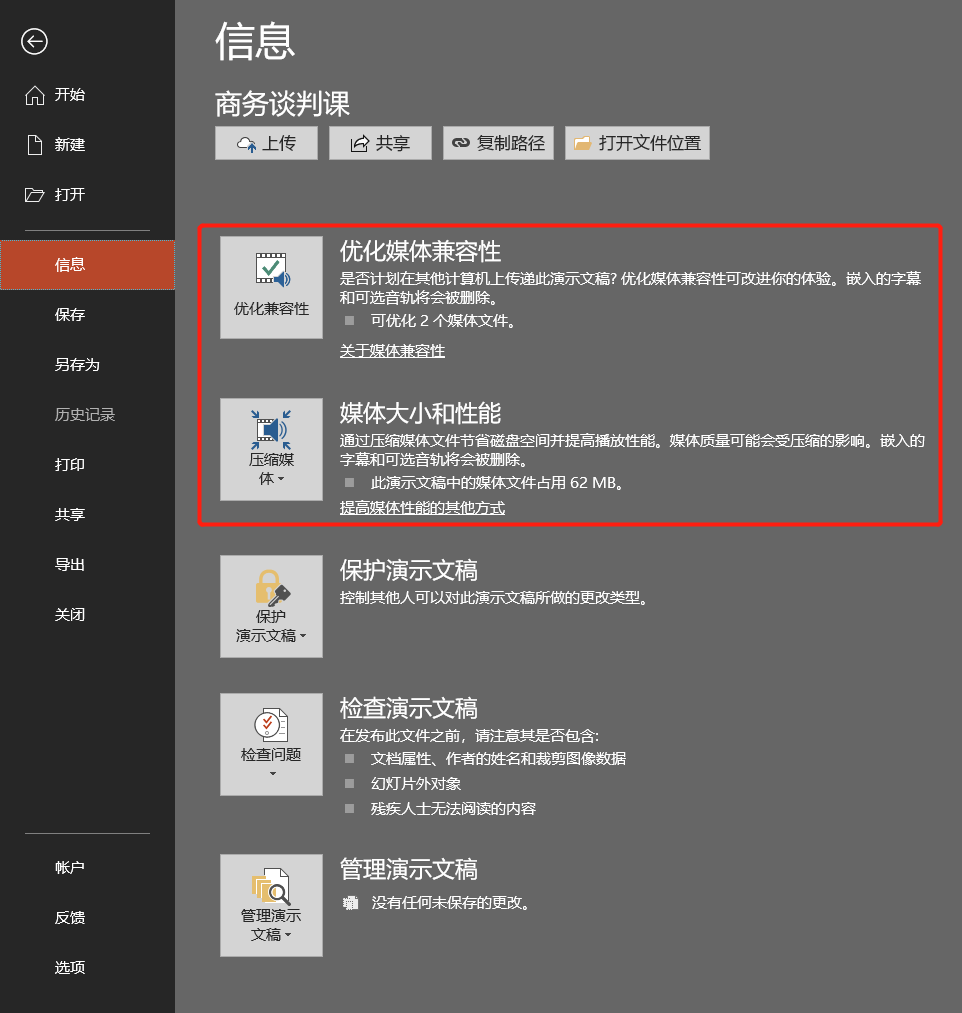Select the 开始 menu item
This screenshot has height=1013, width=962.
click(87, 95)
